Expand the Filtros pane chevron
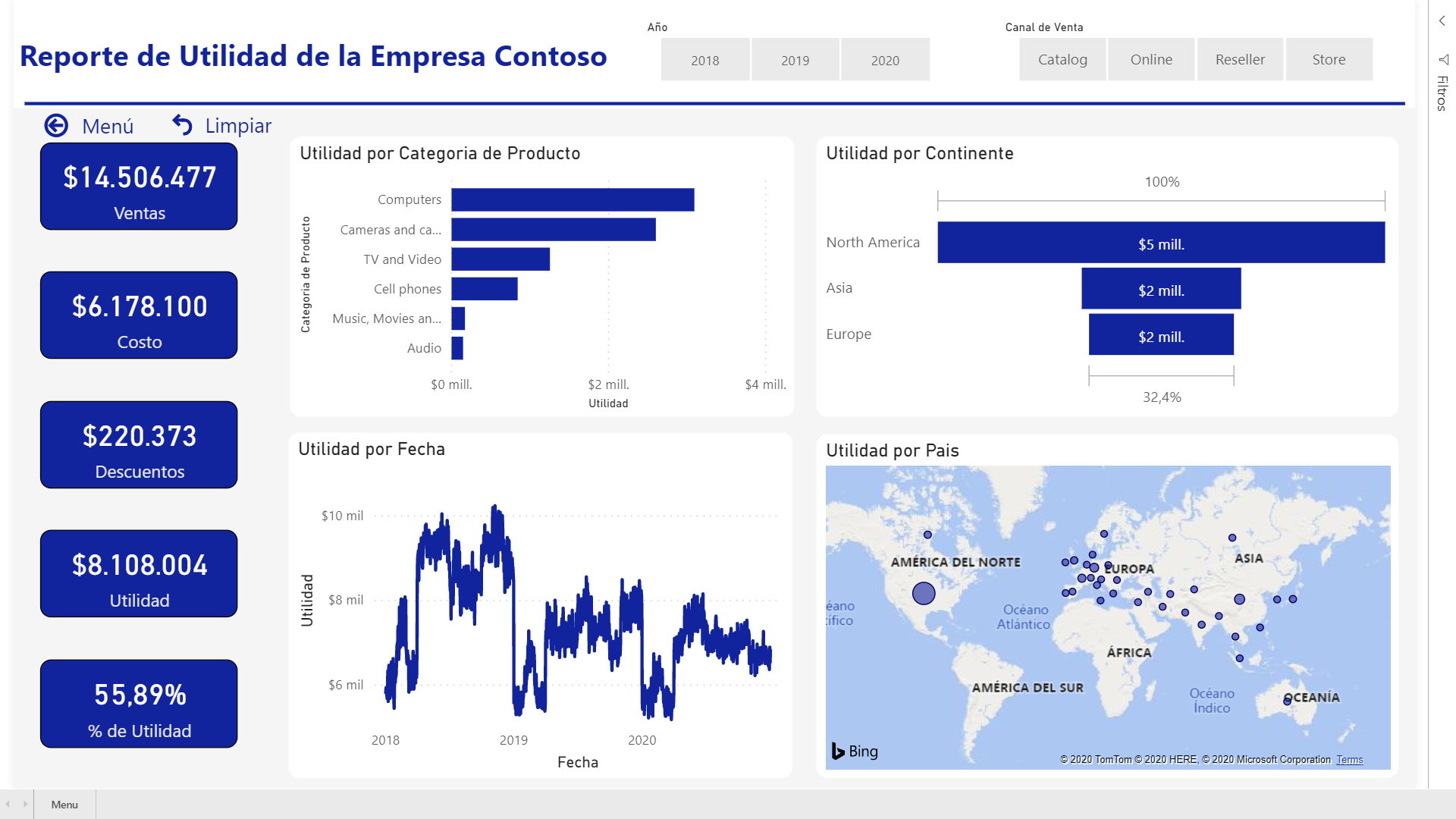1456x819 pixels. coord(1442,21)
